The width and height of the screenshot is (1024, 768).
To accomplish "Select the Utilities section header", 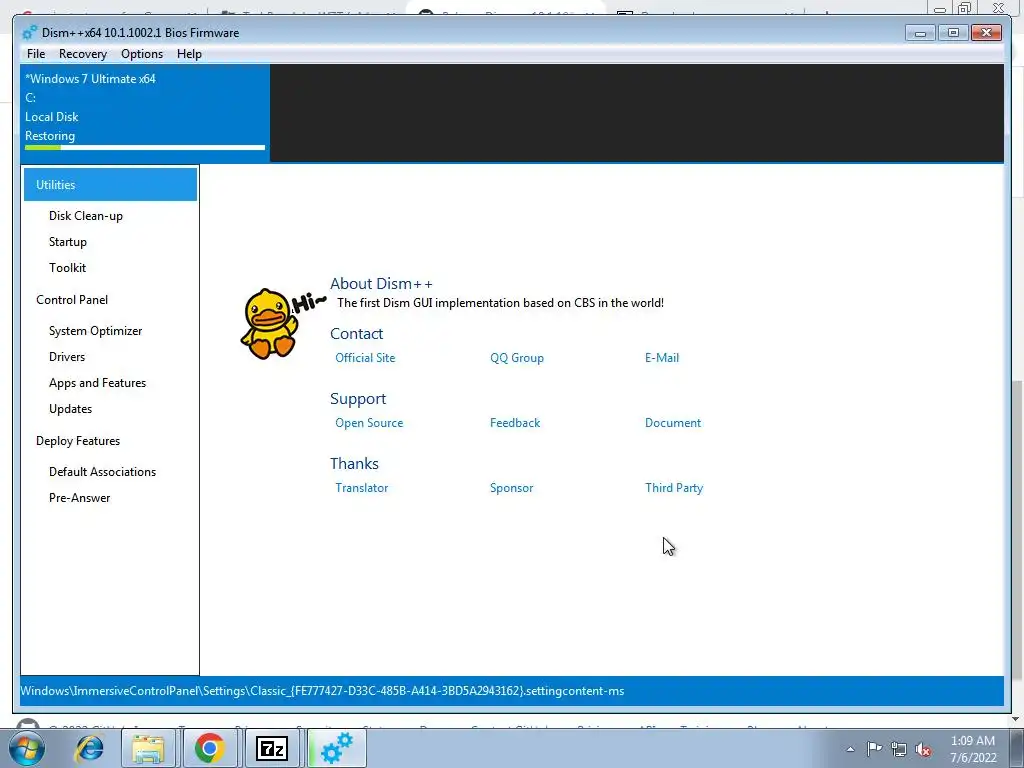I will tap(110, 185).
